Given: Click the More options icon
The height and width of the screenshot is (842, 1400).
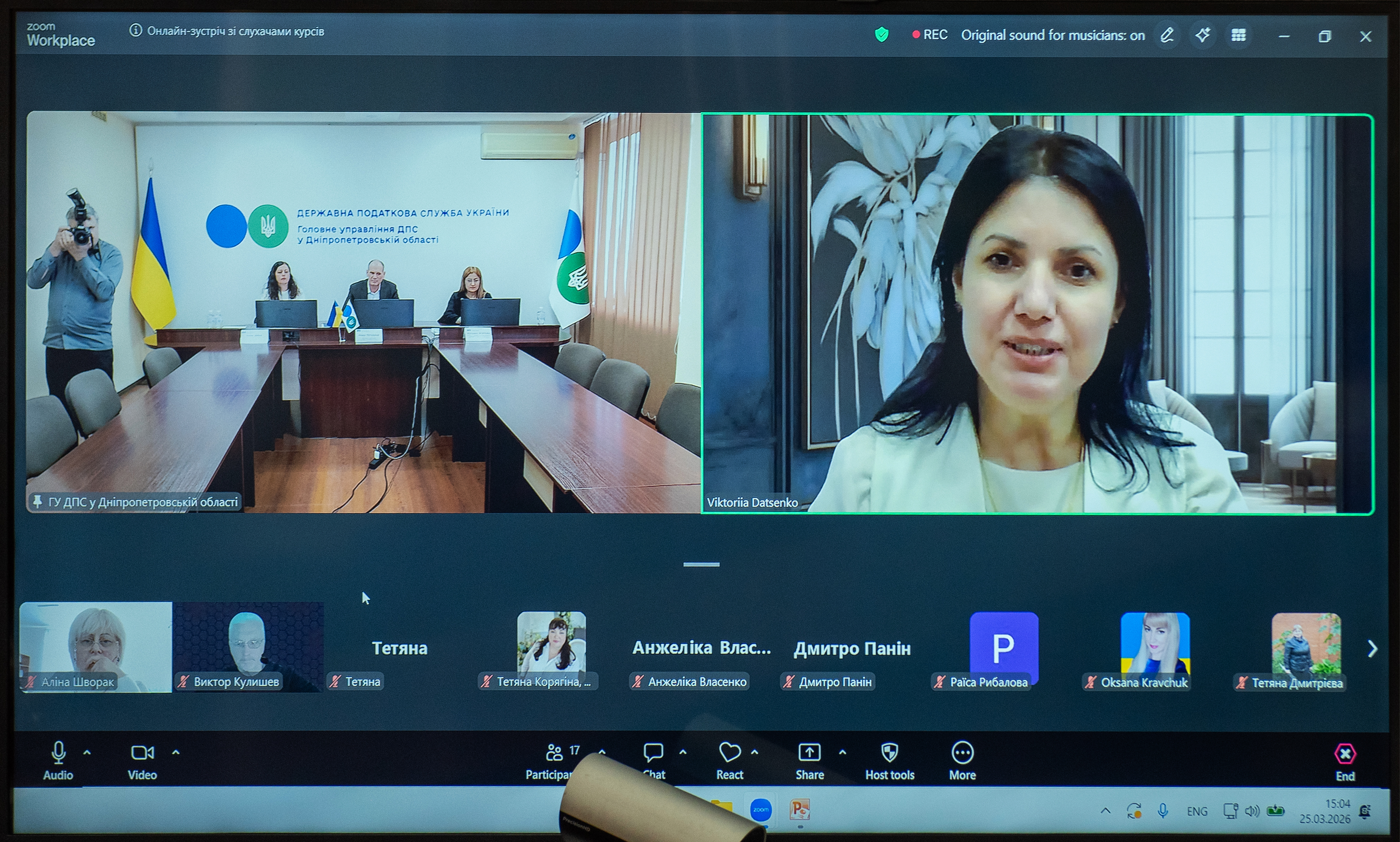Looking at the screenshot, I should (x=962, y=753).
